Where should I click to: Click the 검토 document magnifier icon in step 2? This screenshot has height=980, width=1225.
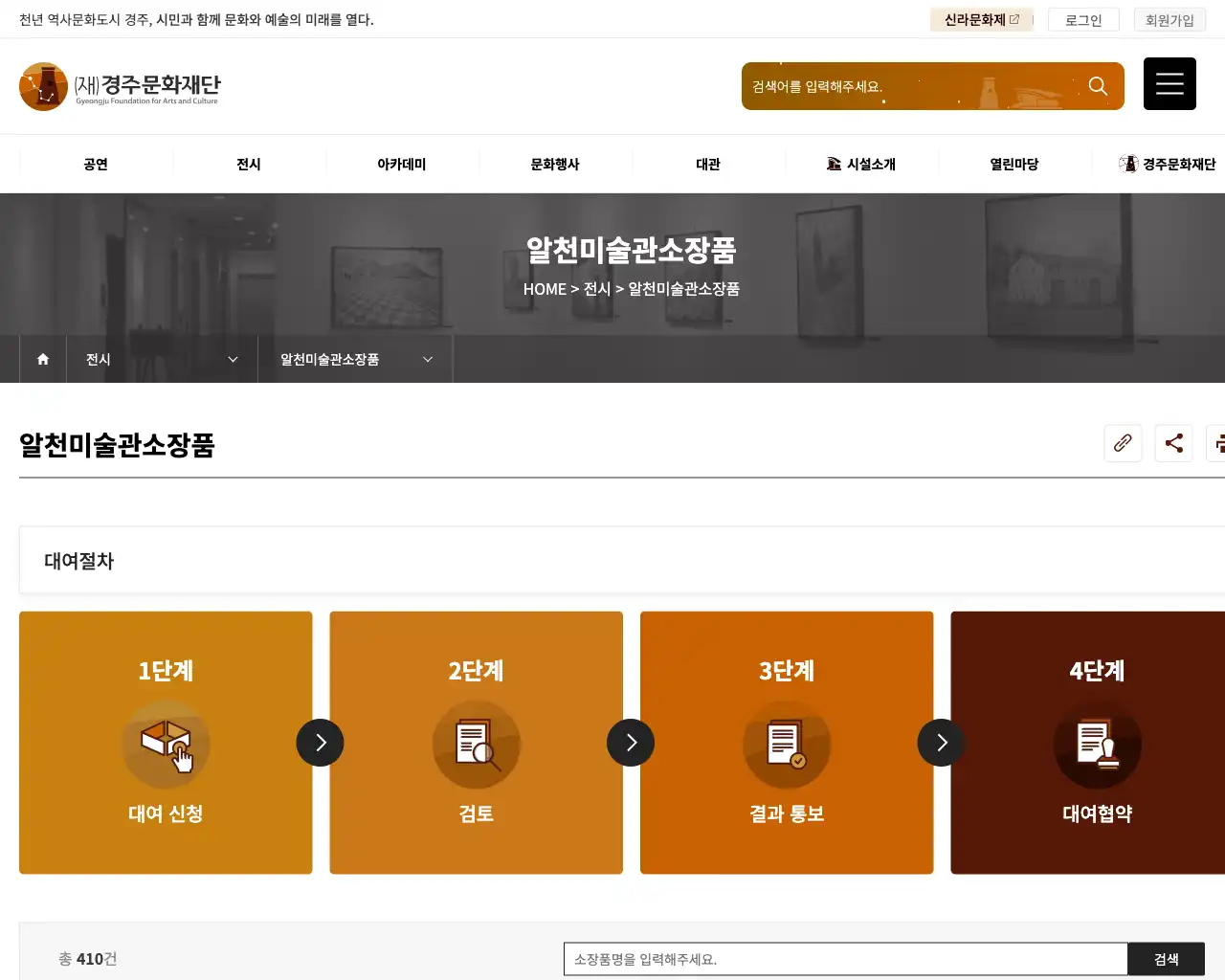pyautogui.click(x=476, y=744)
